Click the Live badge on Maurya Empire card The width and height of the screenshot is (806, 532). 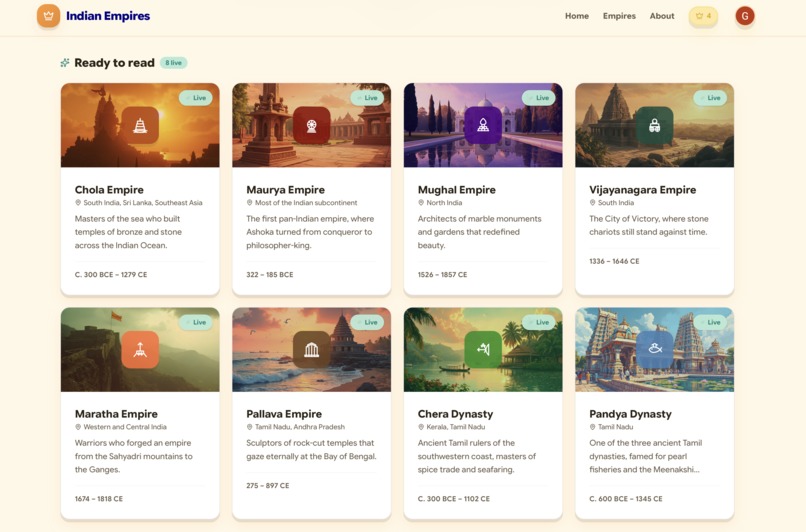(367, 98)
